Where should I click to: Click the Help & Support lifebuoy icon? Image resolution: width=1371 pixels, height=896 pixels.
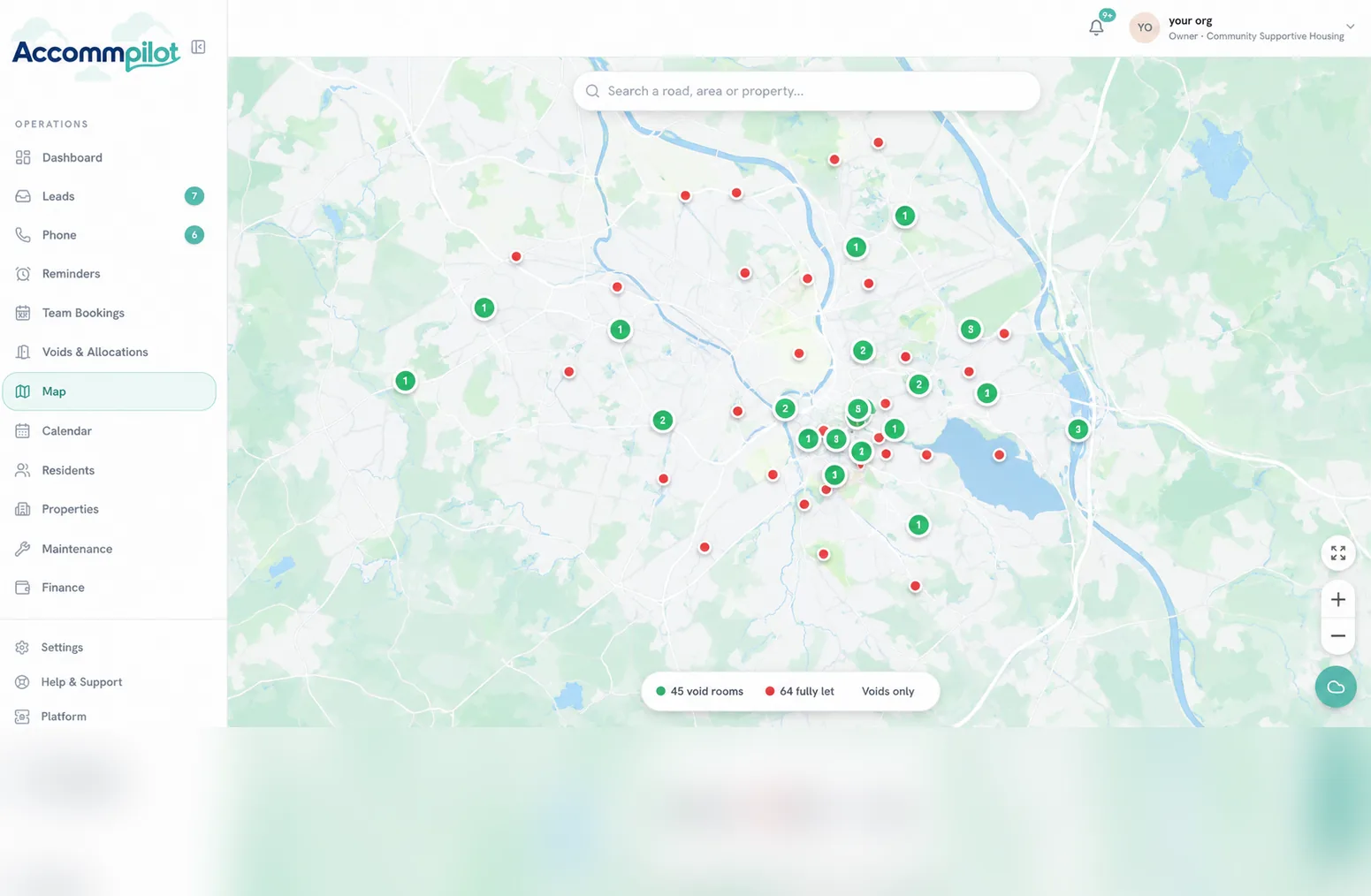point(22,682)
